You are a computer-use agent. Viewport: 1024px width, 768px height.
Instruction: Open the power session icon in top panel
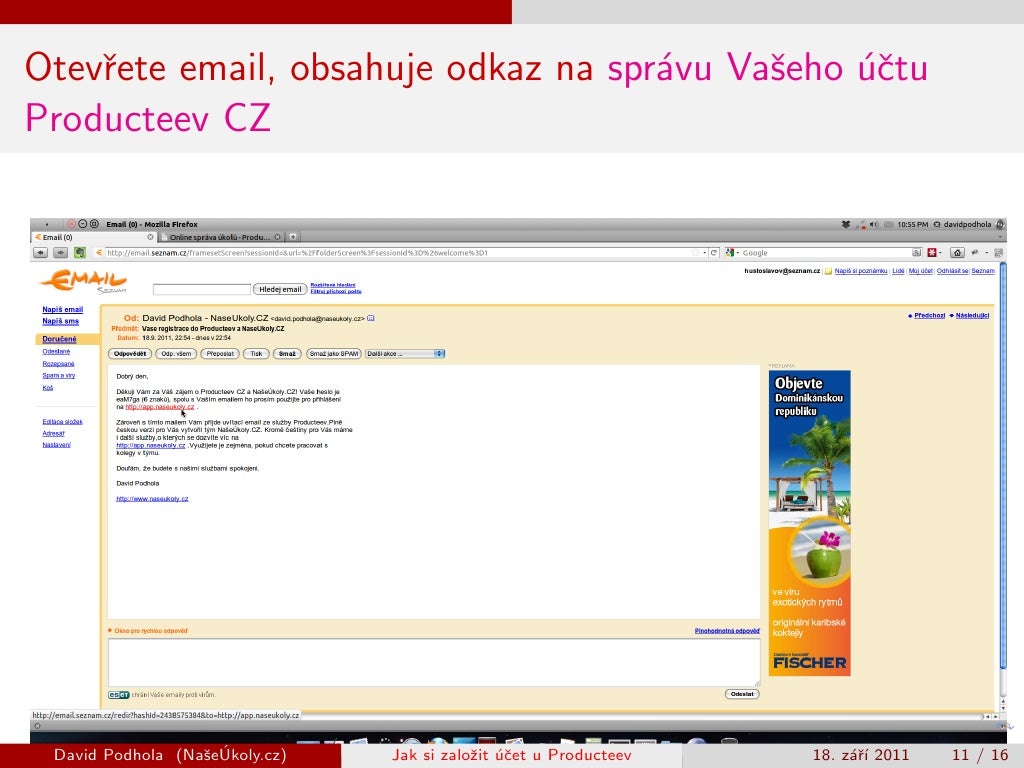point(1000,225)
